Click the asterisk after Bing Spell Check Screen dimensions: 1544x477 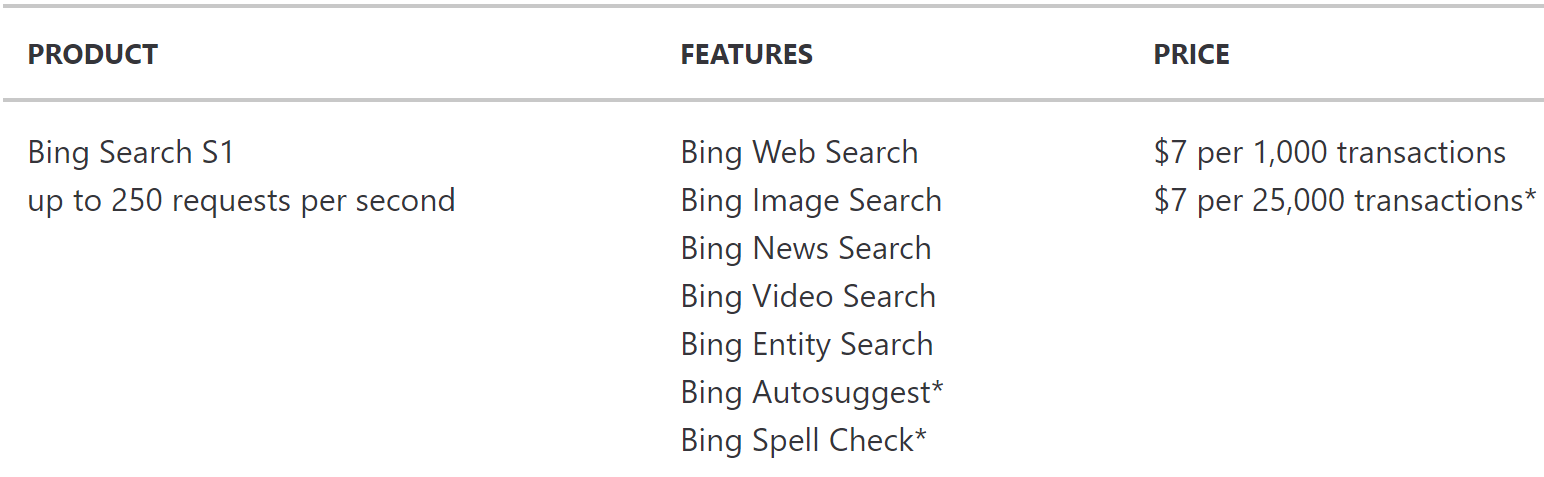921,434
